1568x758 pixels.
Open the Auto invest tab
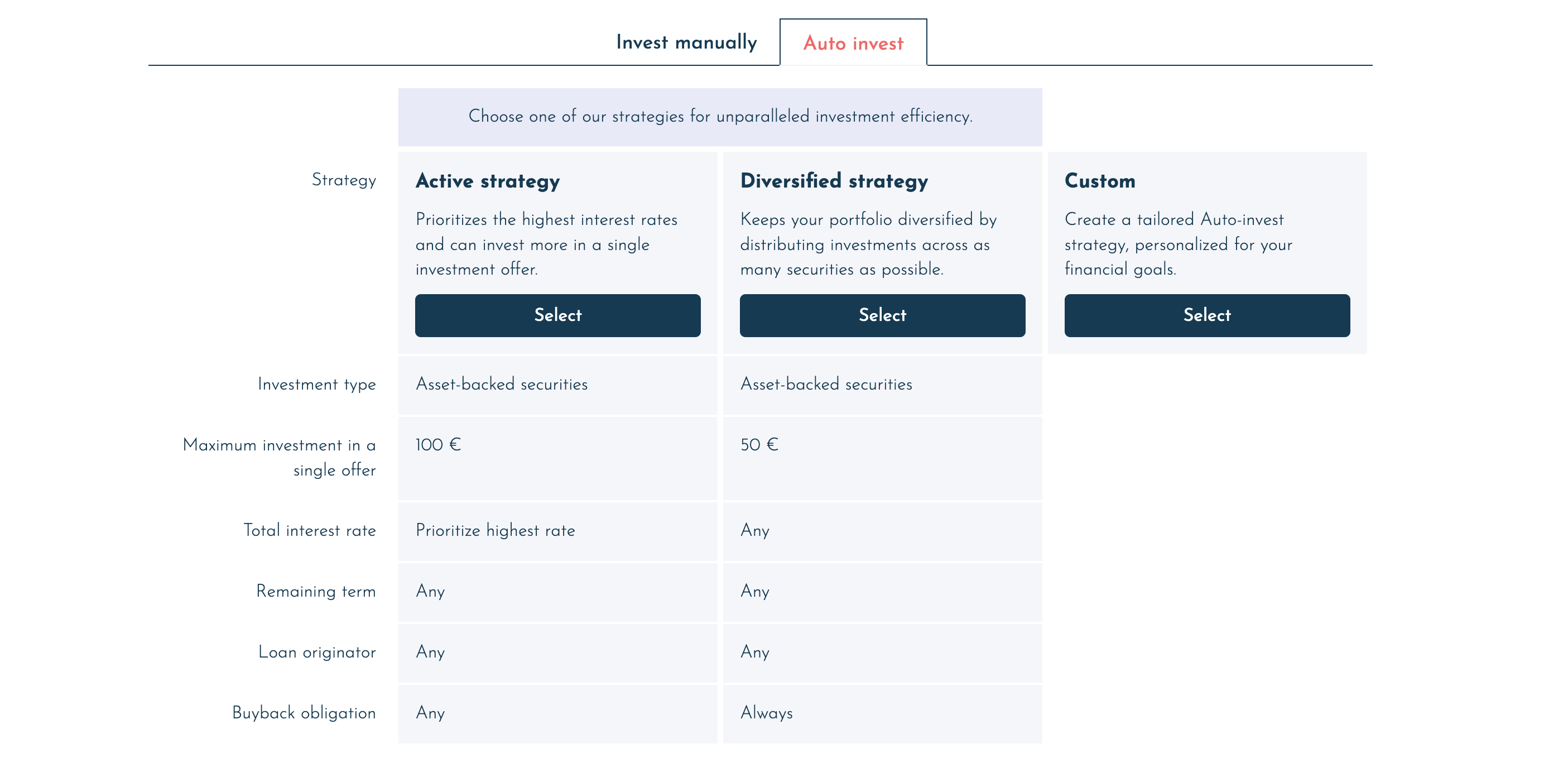(x=853, y=43)
